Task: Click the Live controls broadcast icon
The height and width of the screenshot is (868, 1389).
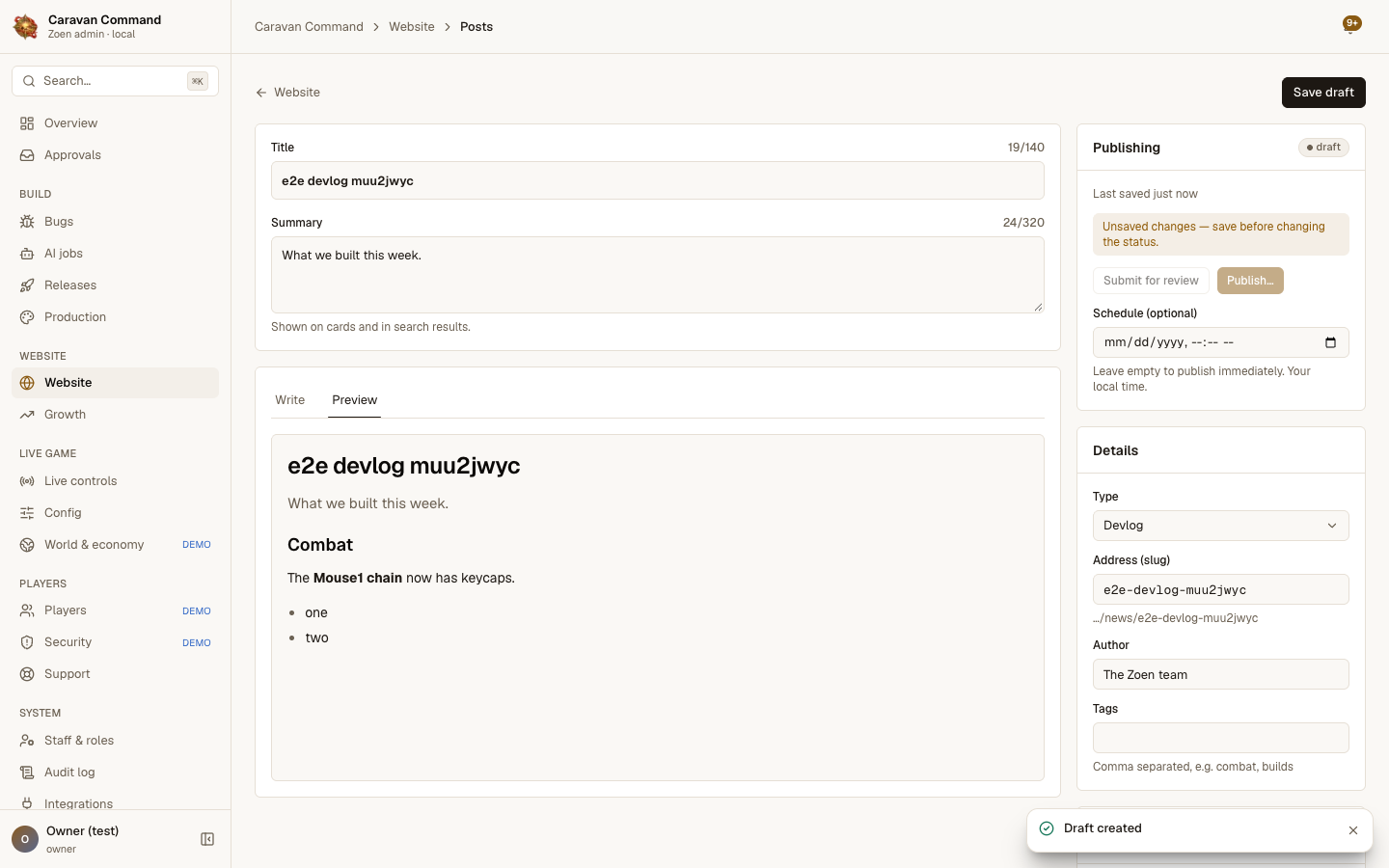Action: 27,481
